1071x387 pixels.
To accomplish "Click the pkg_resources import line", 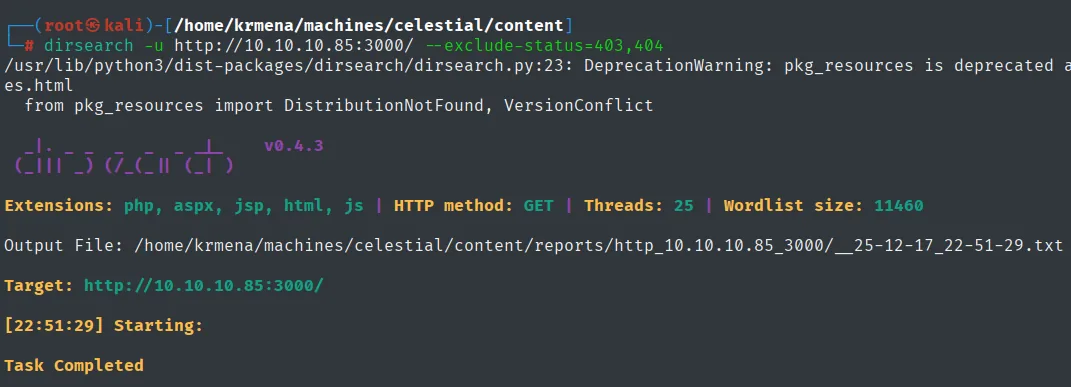I will [x=339, y=106].
